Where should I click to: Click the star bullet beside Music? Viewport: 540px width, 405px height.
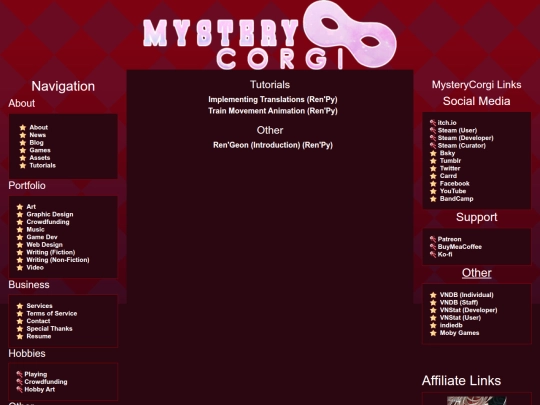[x=20, y=229]
